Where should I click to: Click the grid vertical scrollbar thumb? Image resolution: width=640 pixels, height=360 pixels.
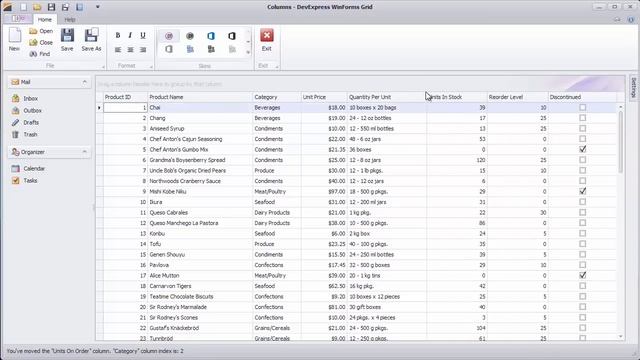621,142
